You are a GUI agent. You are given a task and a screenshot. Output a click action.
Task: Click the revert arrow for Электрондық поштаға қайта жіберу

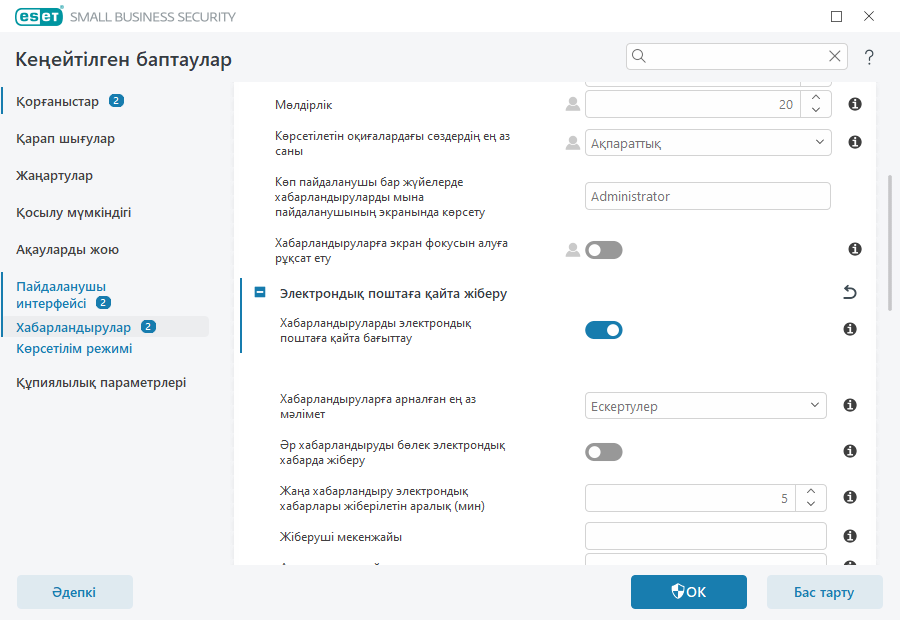coord(849,293)
